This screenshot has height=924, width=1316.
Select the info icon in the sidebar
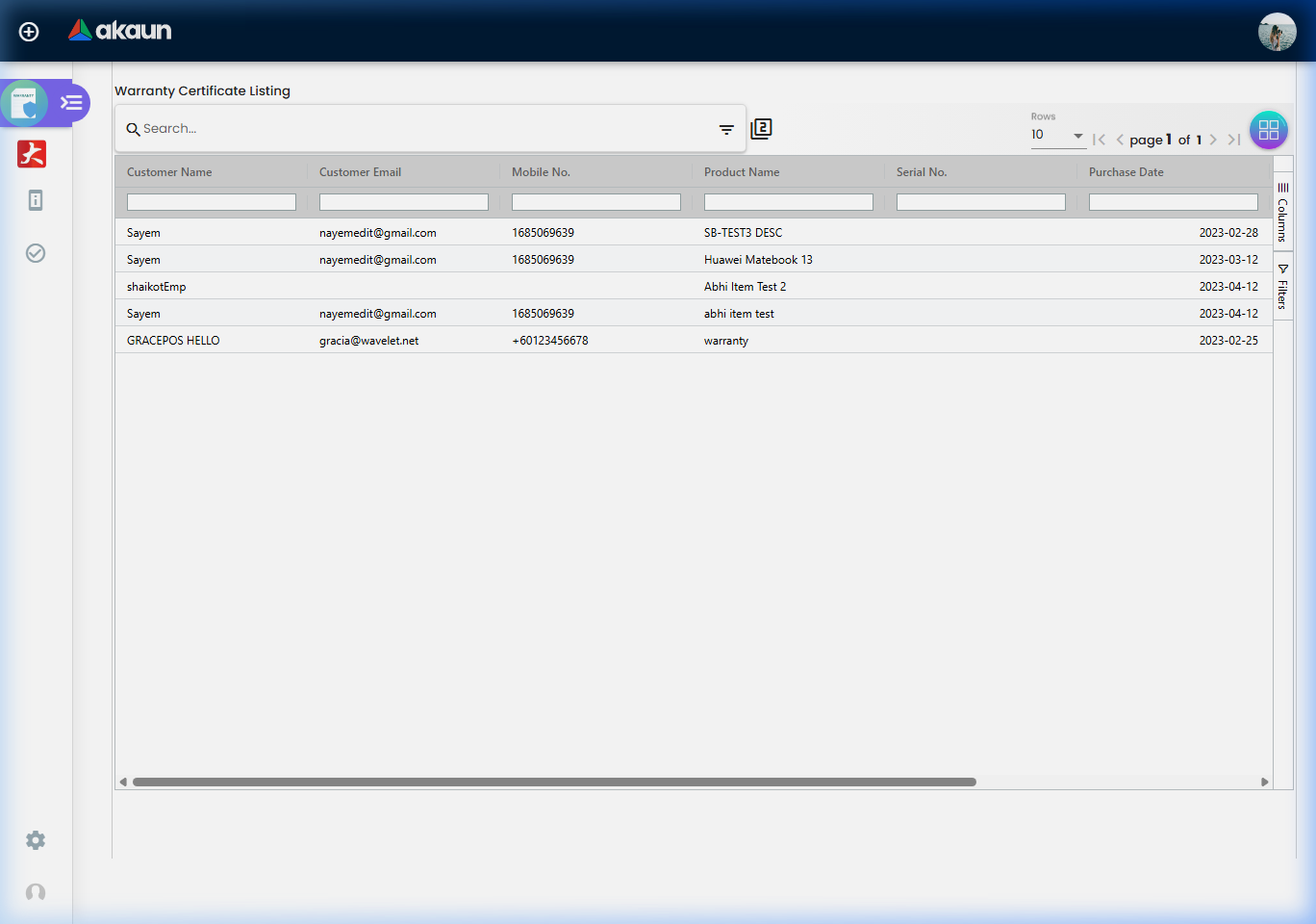click(x=36, y=200)
